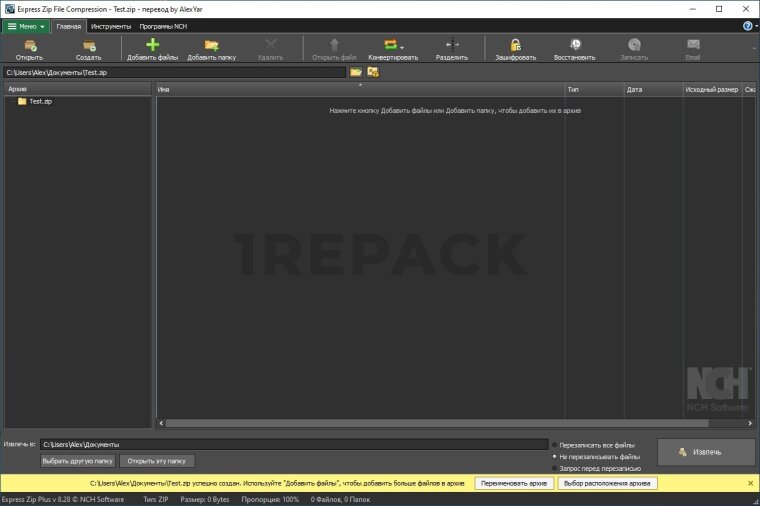The image size is (760, 506).
Task: Switch to the Программы NCH tab
Action: point(163,26)
